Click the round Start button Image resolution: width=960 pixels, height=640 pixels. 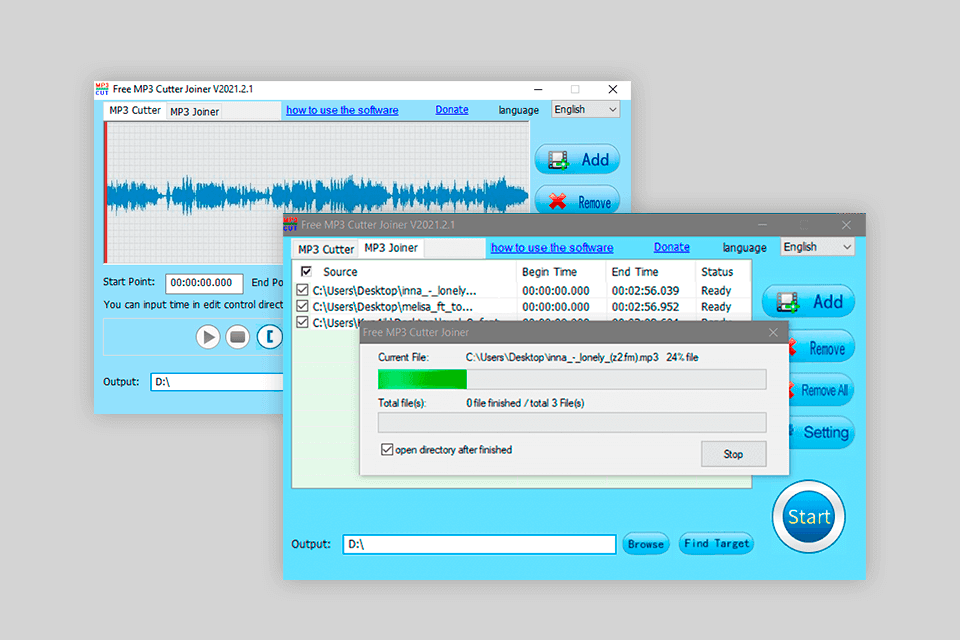click(808, 516)
